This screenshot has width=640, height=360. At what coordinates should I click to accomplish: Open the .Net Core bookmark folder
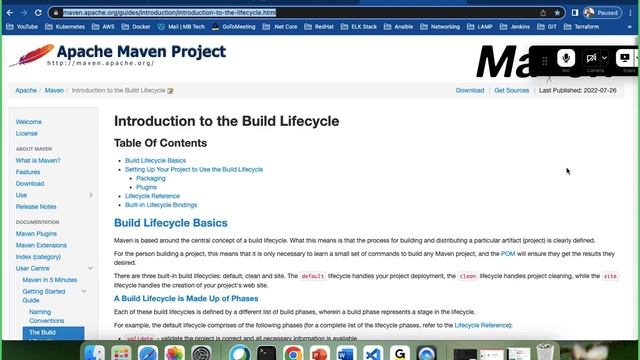coord(280,27)
